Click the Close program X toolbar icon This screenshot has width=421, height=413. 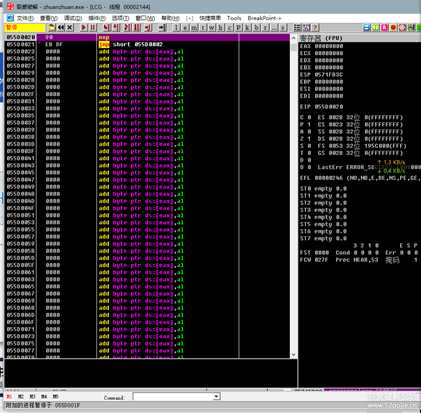(69, 28)
